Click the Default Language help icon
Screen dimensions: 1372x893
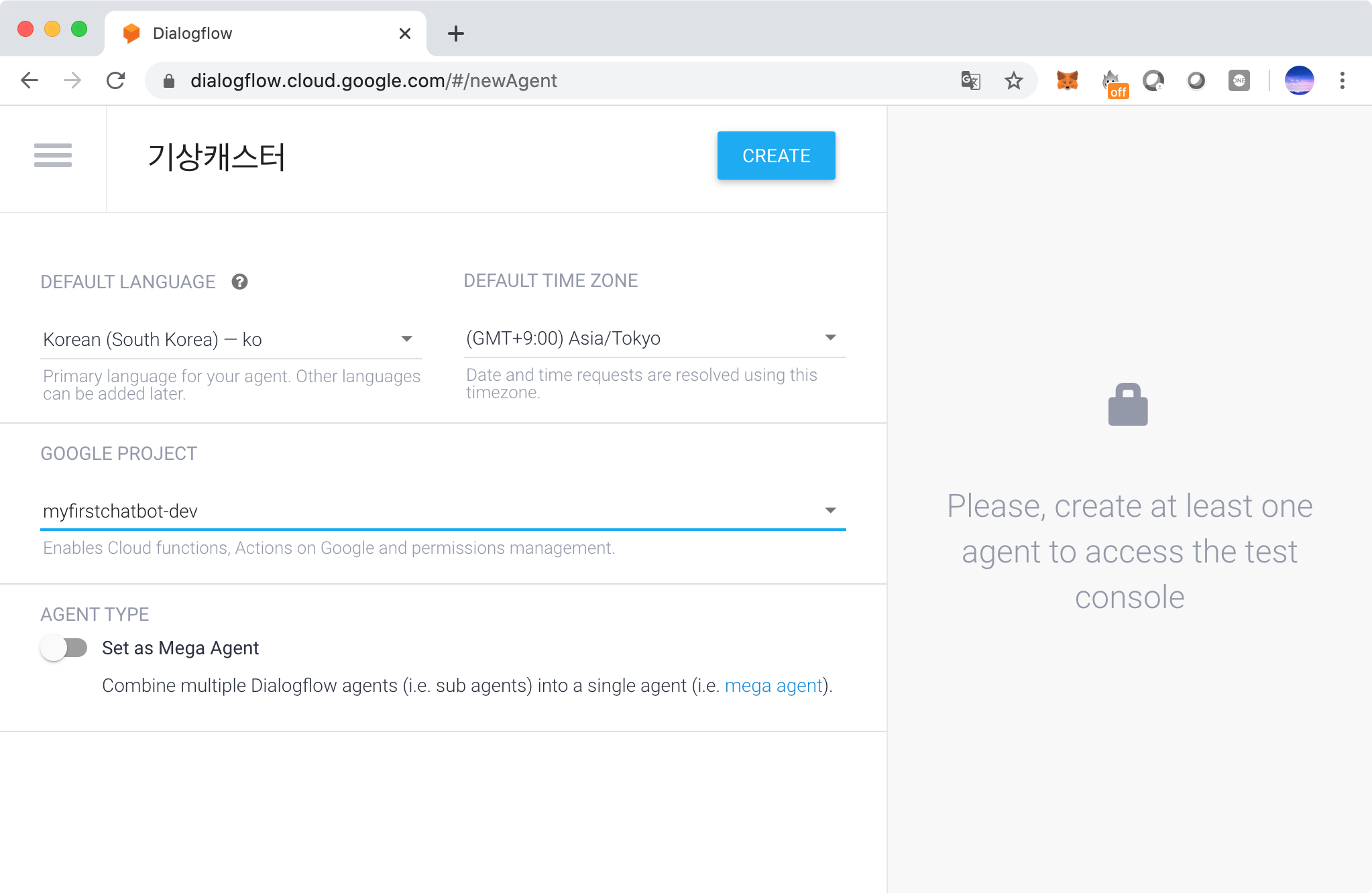click(x=239, y=282)
